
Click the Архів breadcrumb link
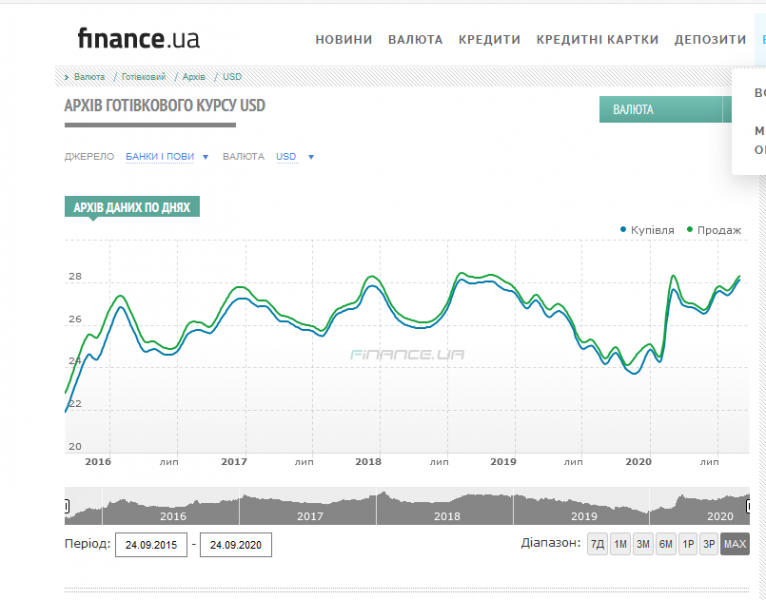click(x=194, y=76)
